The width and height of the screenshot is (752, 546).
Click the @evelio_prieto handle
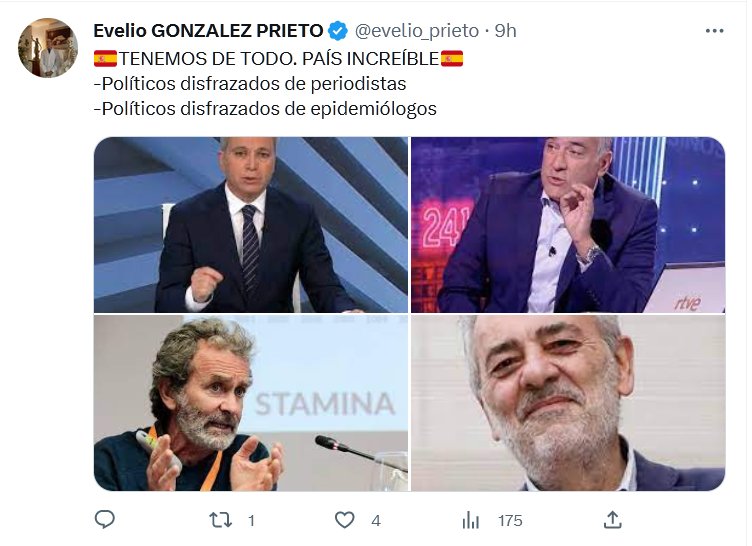click(x=416, y=31)
